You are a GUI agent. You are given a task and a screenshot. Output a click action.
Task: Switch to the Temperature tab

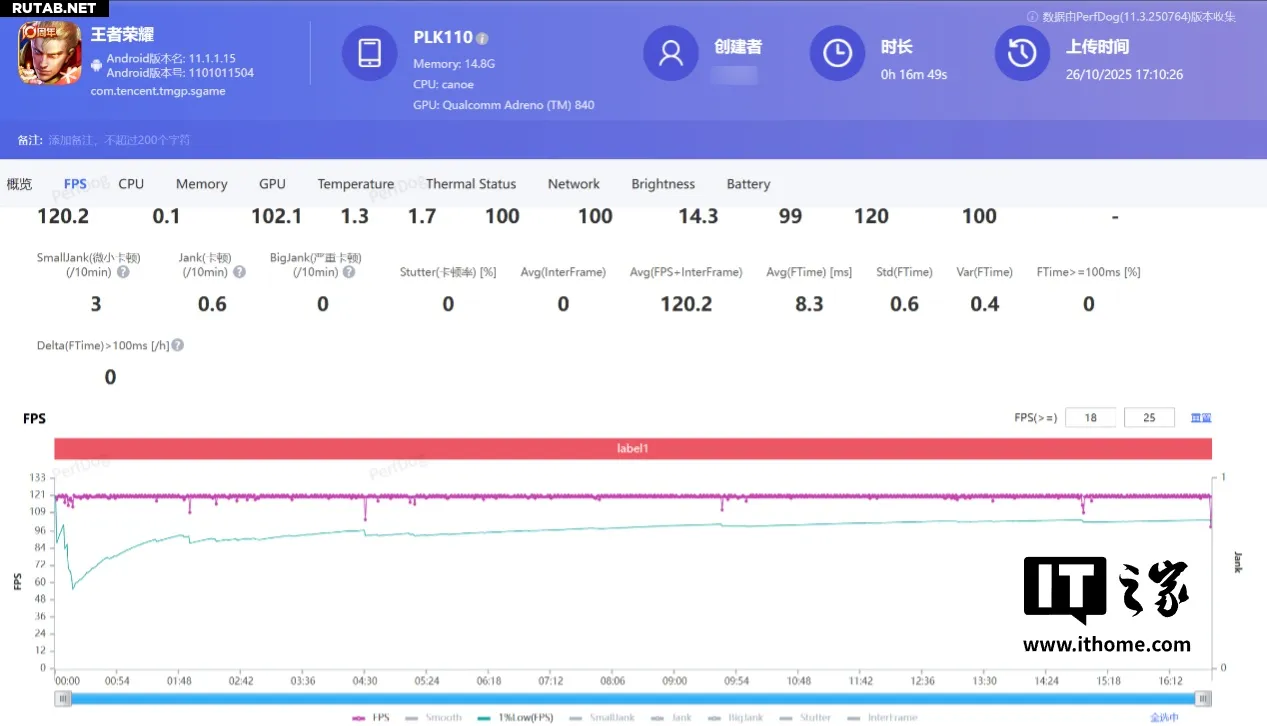pos(355,184)
